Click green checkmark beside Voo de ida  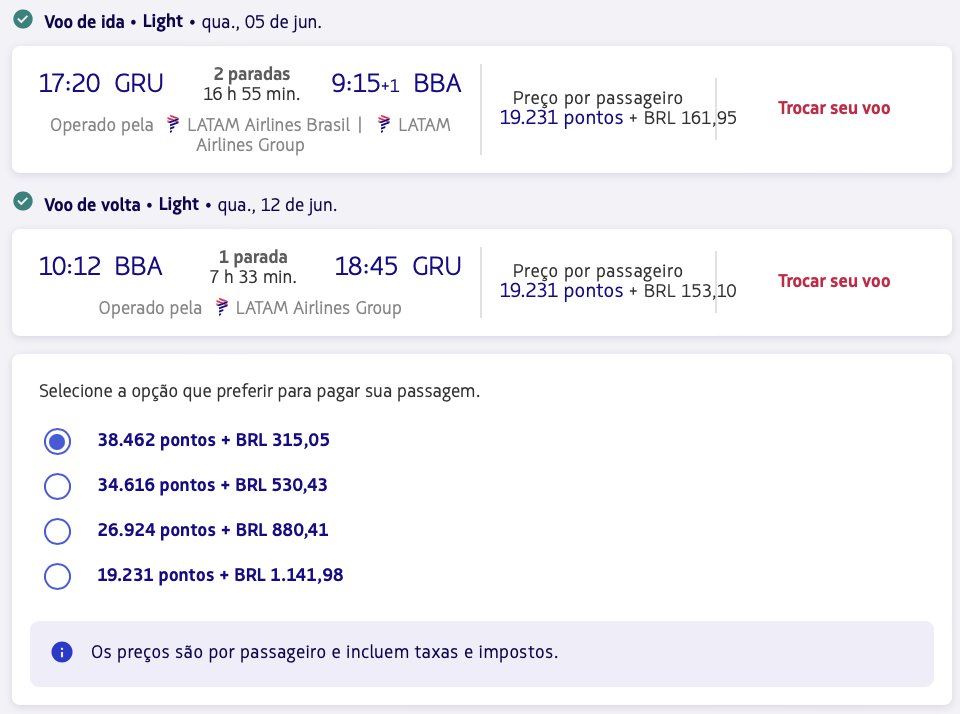(23, 20)
